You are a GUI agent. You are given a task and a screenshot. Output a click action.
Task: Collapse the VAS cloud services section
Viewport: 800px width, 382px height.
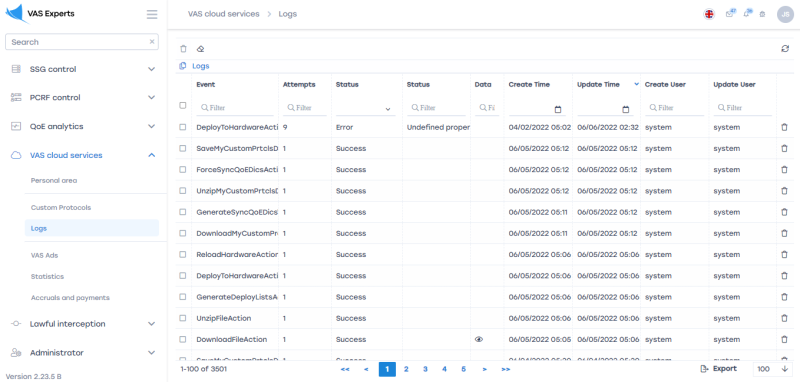83,155
